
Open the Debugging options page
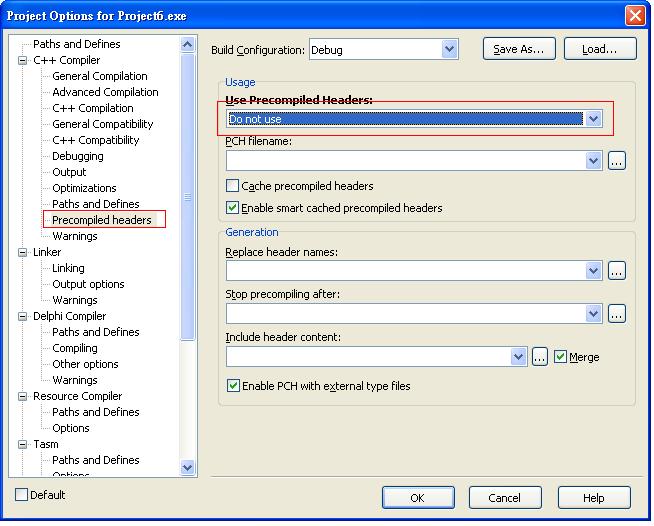78,156
